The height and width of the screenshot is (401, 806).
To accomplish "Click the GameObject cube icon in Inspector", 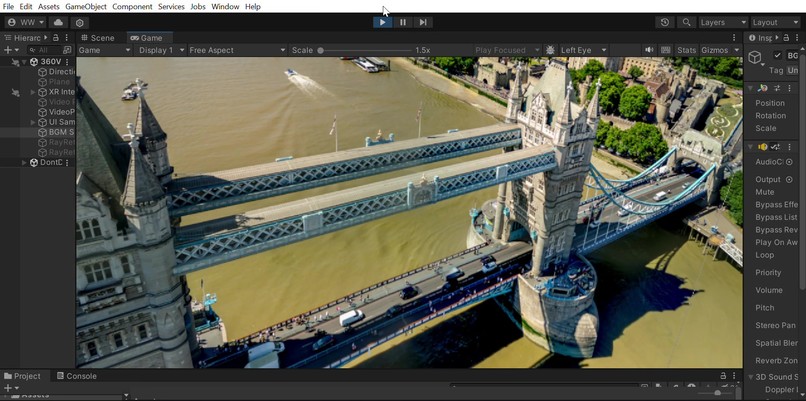I will (755, 58).
